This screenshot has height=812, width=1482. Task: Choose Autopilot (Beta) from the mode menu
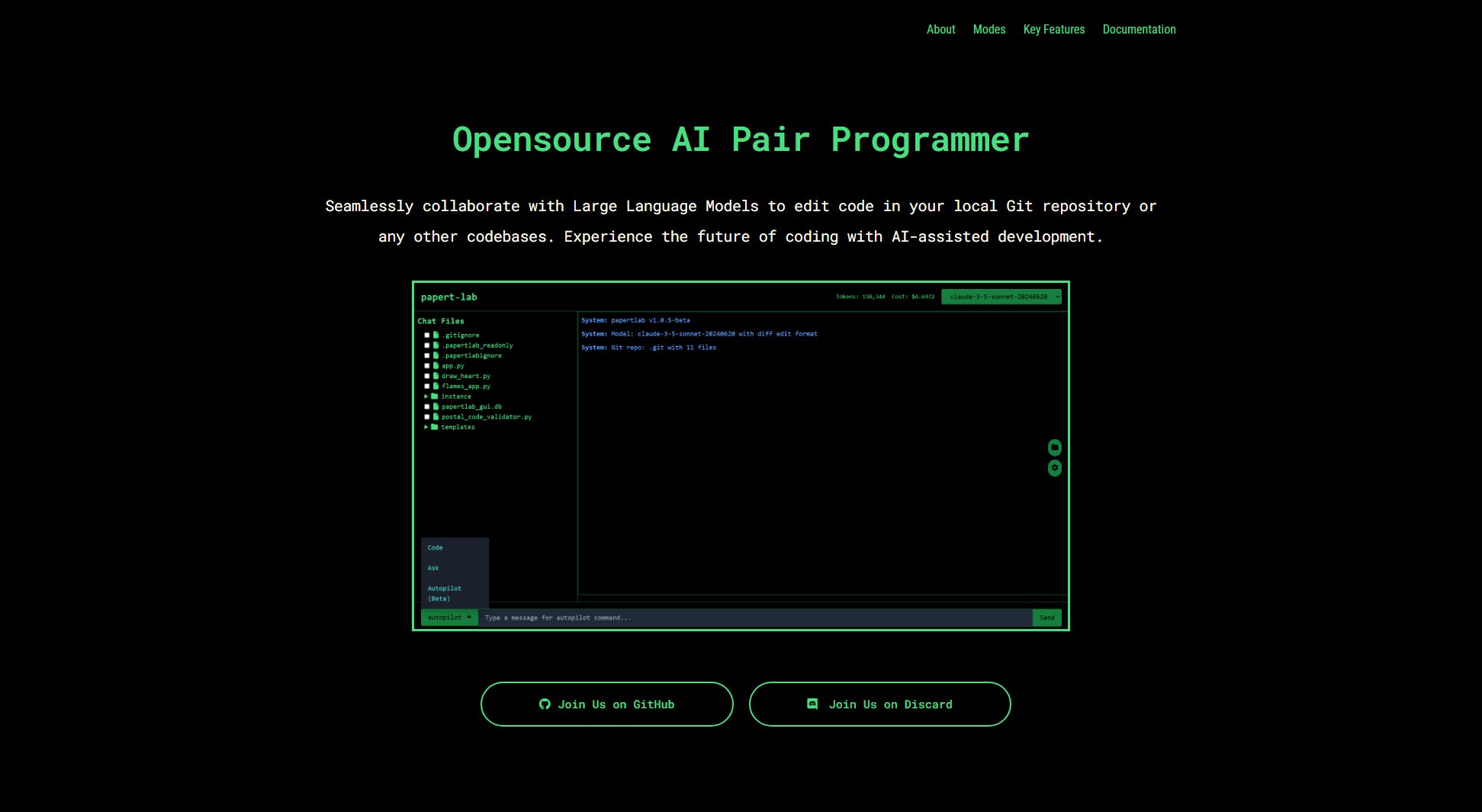(445, 593)
